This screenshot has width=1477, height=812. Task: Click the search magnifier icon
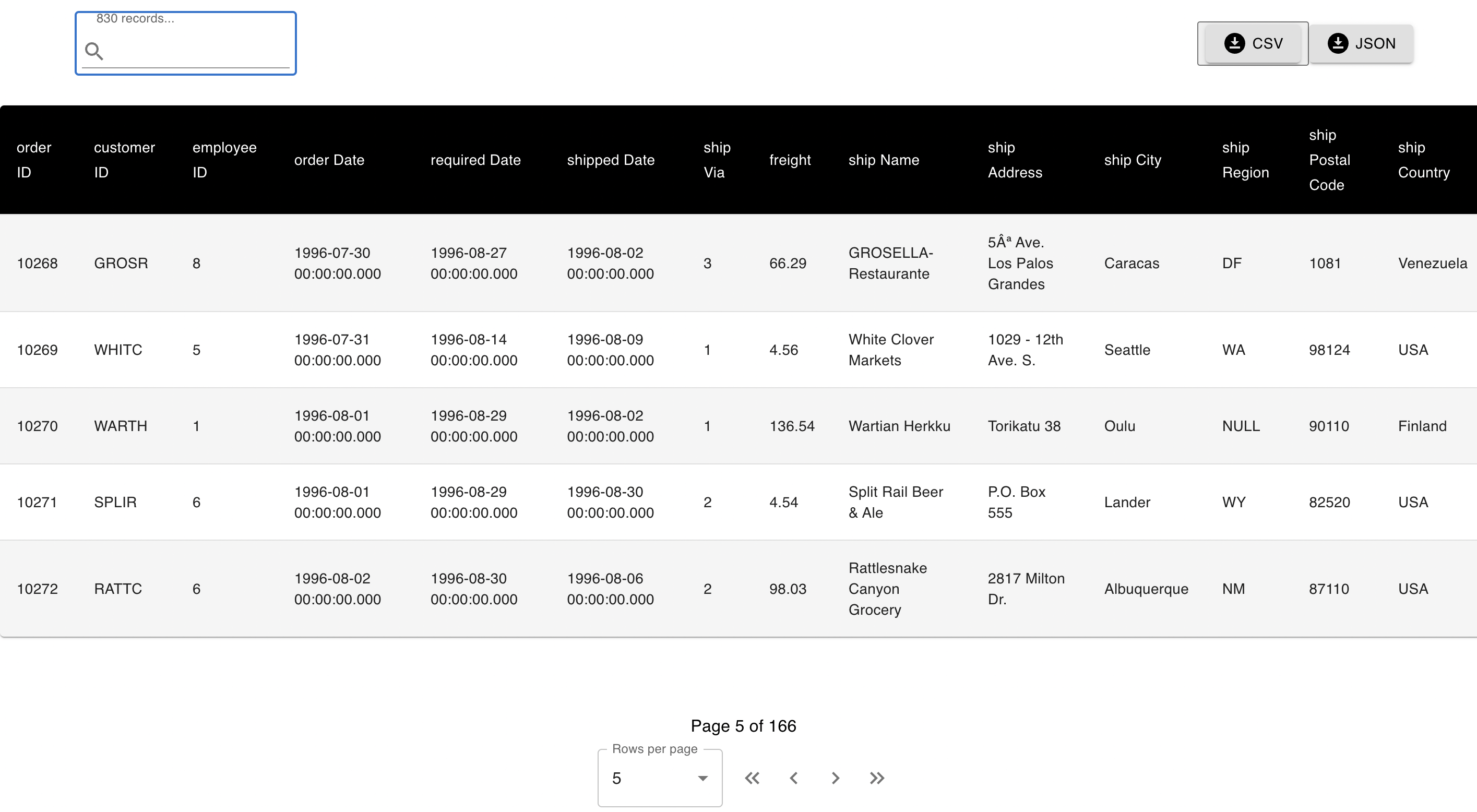[x=94, y=52]
